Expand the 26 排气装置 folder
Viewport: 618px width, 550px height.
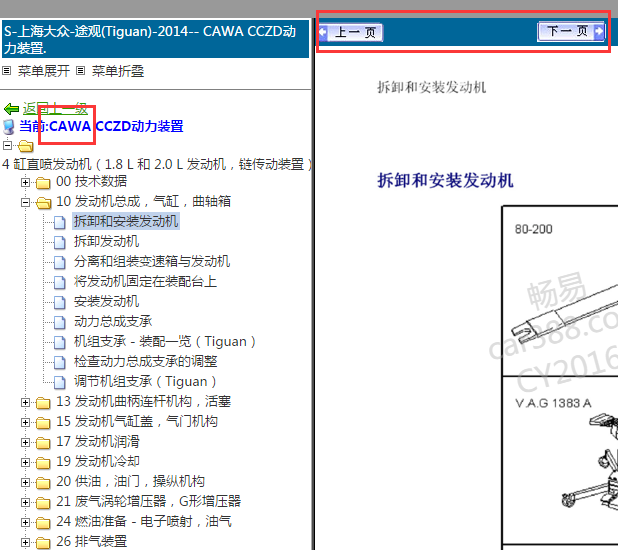26,543
